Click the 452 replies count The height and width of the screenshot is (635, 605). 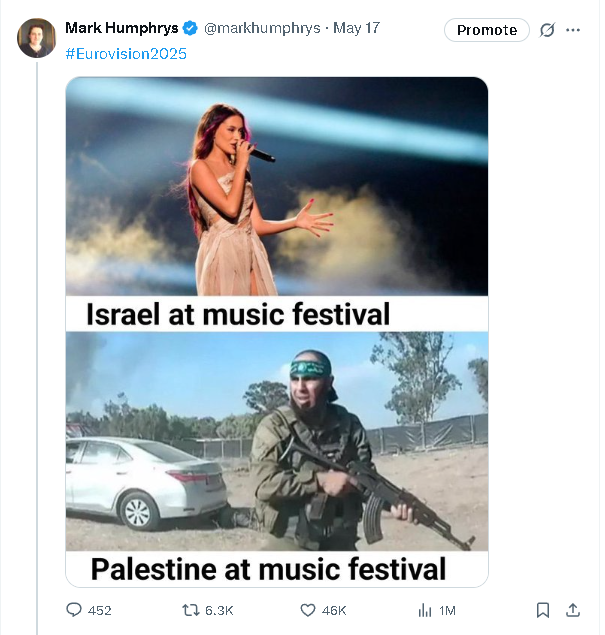tap(100, 610)
